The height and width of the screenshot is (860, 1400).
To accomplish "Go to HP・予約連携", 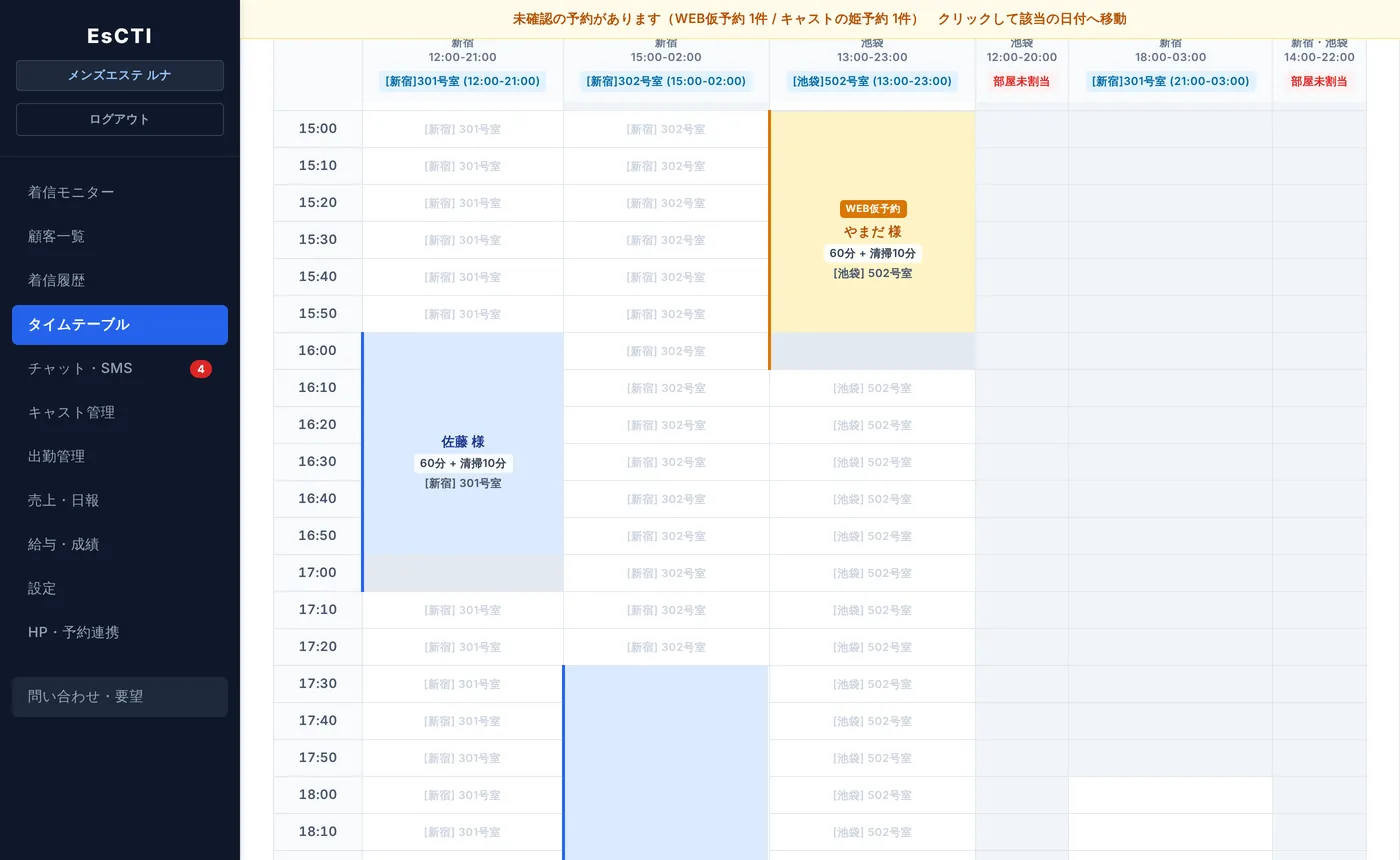I will point(120,633).
